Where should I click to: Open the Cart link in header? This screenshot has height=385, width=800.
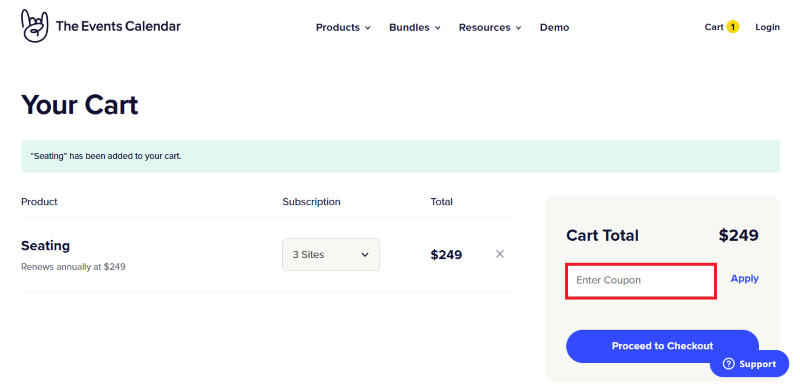714,27
